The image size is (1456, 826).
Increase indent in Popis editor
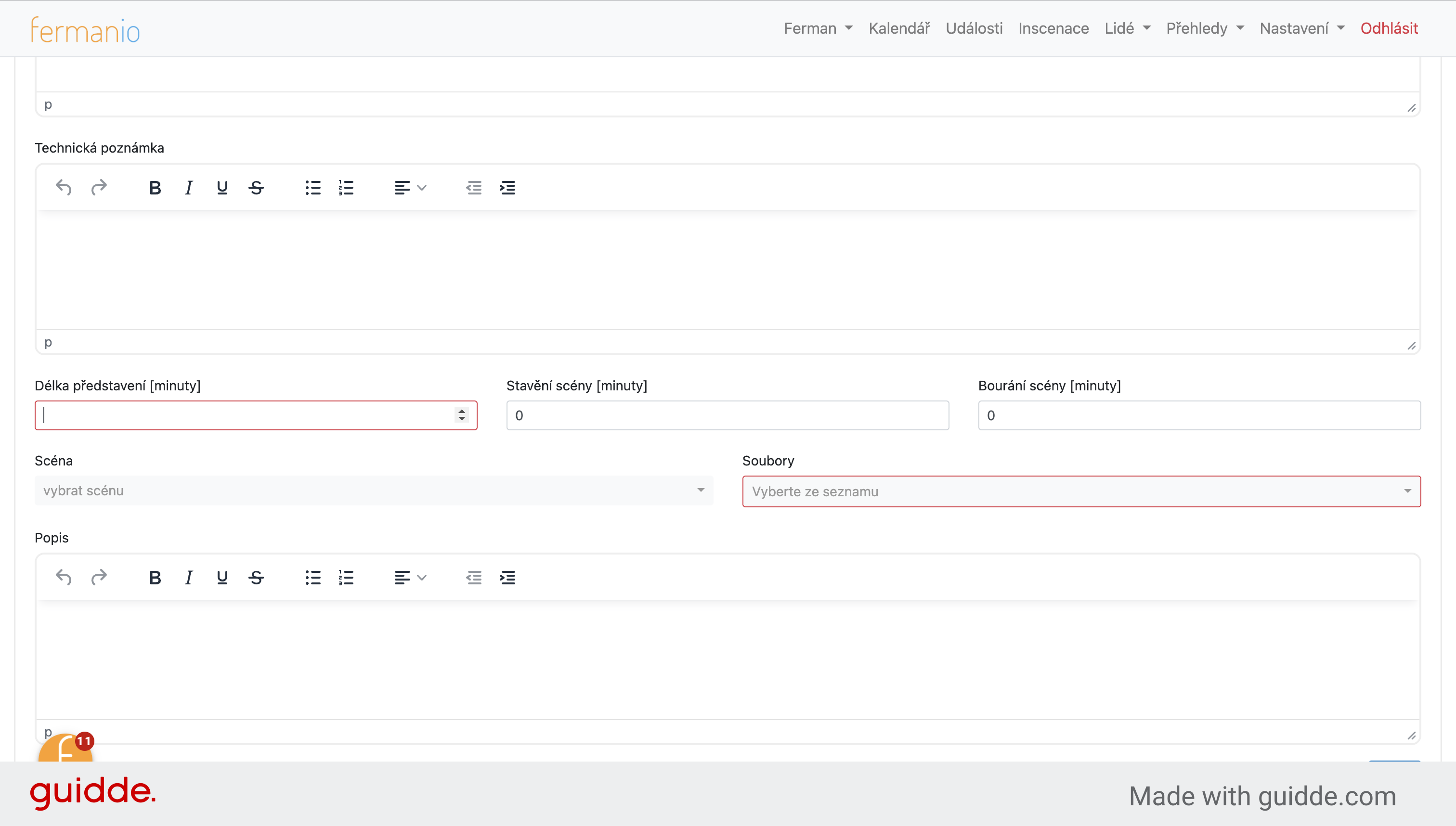coord(507,578)
